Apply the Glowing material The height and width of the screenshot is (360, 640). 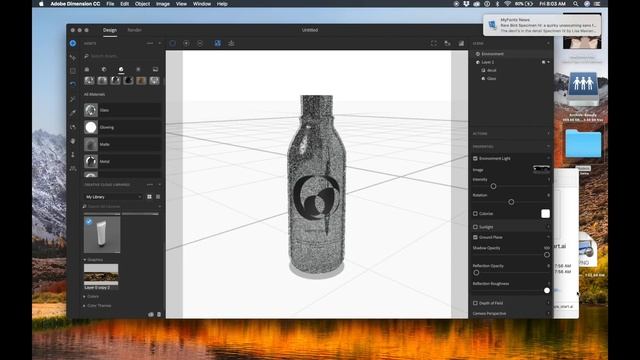tap(122, 127)
